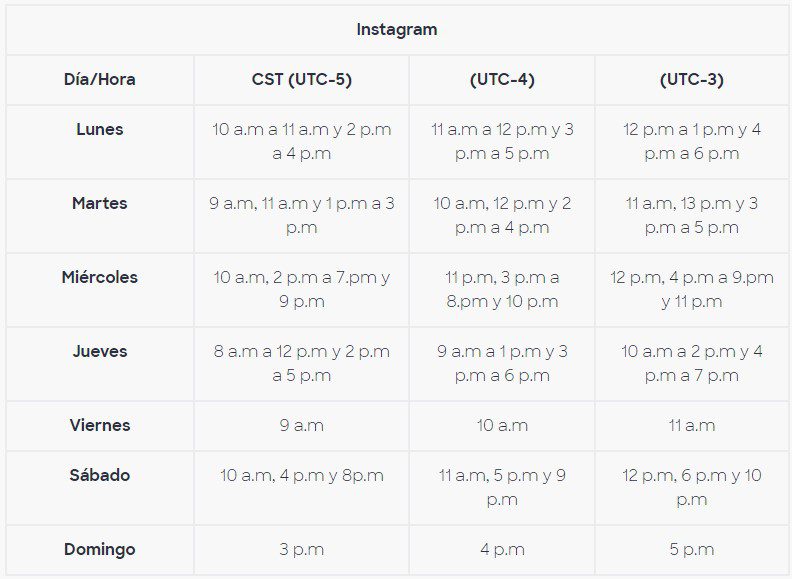Click the Viernes 9 a.m cell
Viewport: 792px width, 579px height.
302,425
